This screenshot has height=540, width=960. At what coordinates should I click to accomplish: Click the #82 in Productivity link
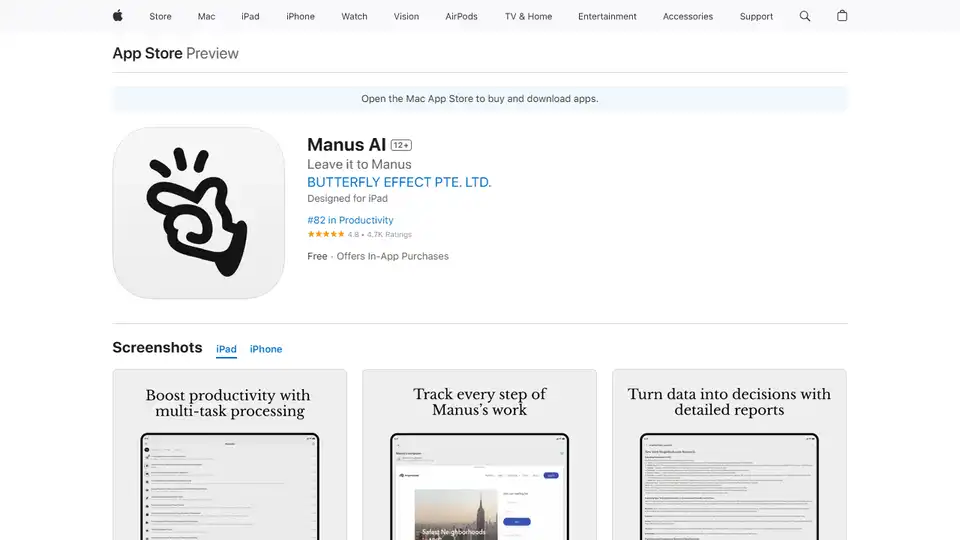pos(350,220)
